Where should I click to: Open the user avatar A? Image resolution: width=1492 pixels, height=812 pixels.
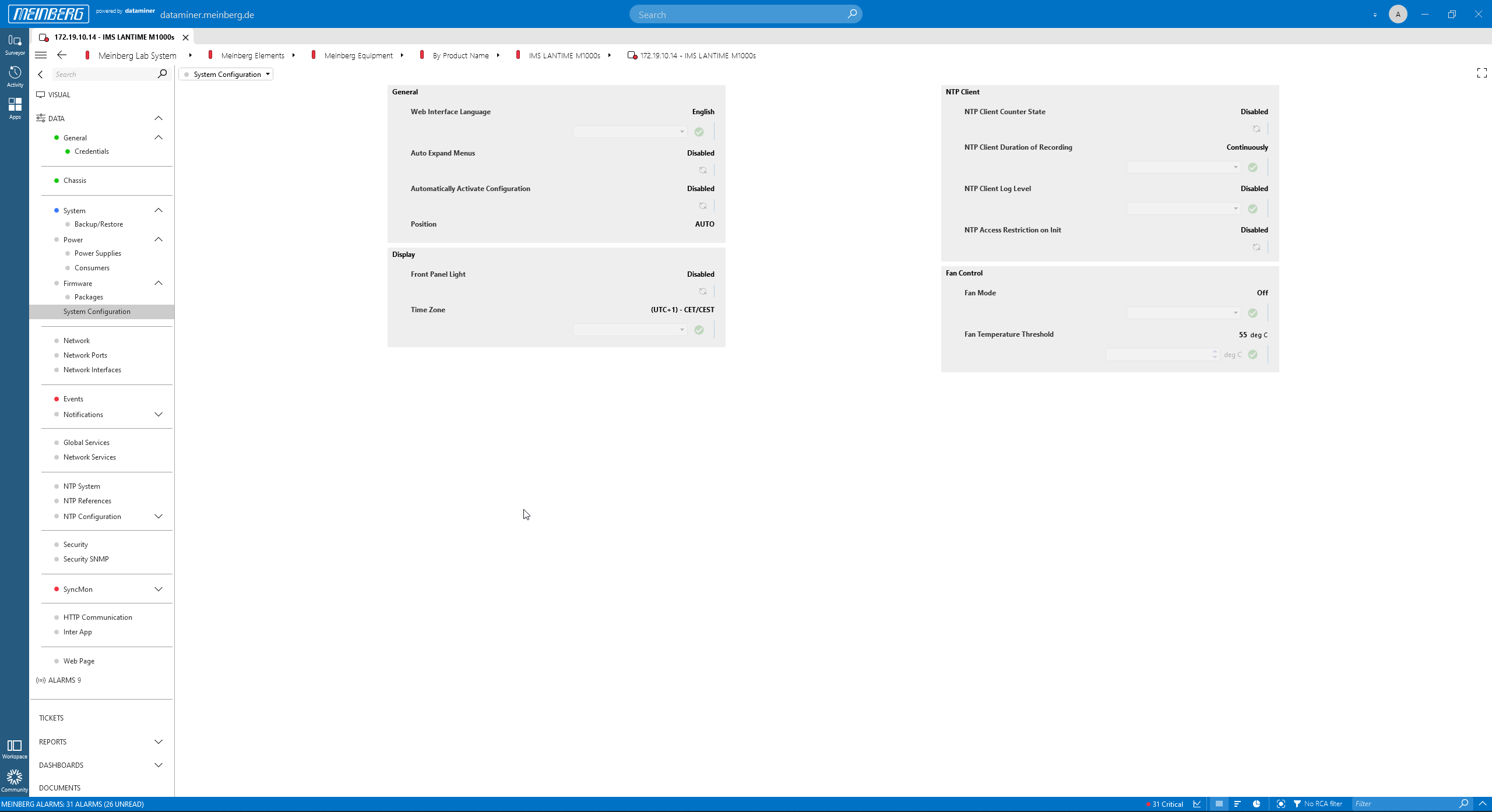pos(1398,14)
